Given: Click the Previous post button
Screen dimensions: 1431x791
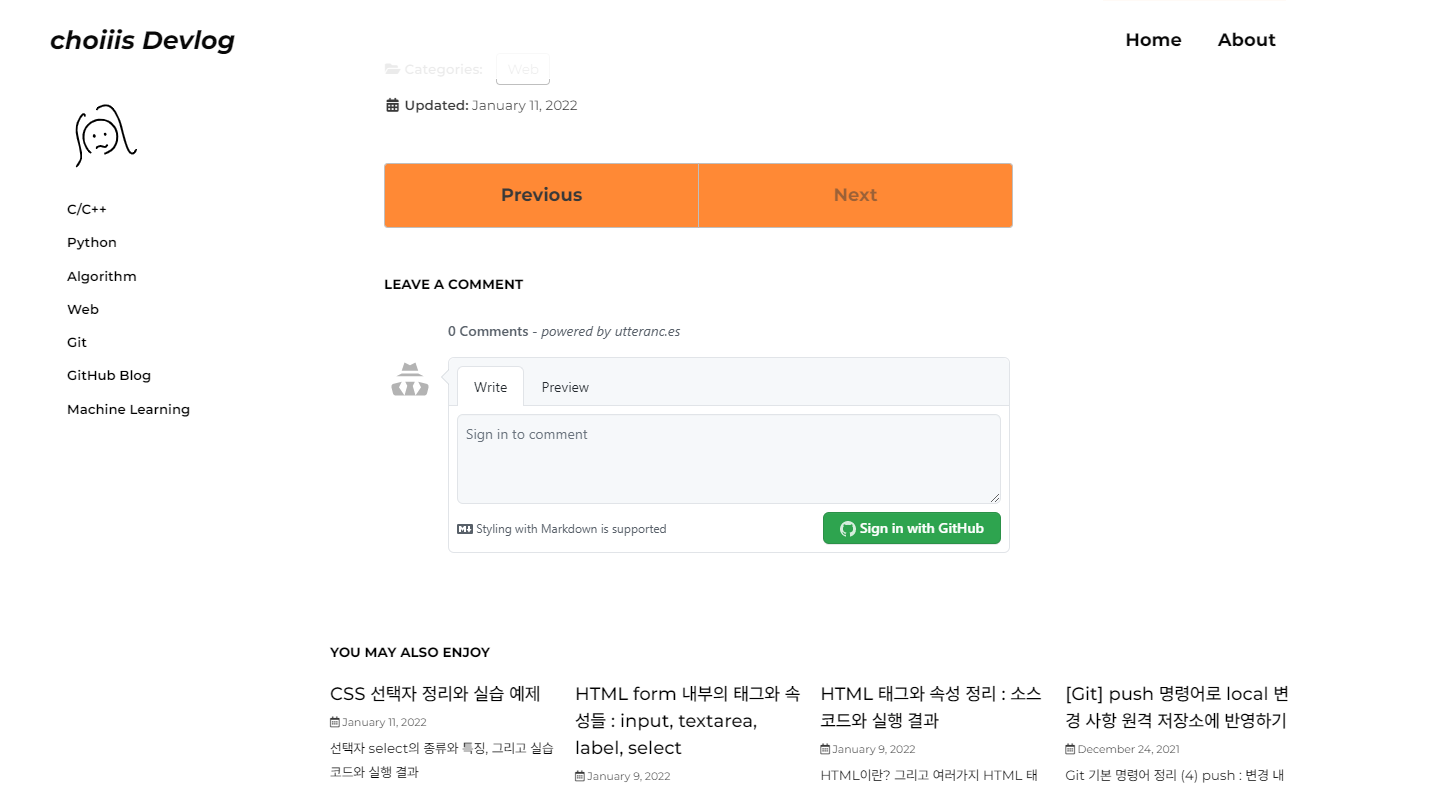Looking at the screenshot, I should [541, 194].
